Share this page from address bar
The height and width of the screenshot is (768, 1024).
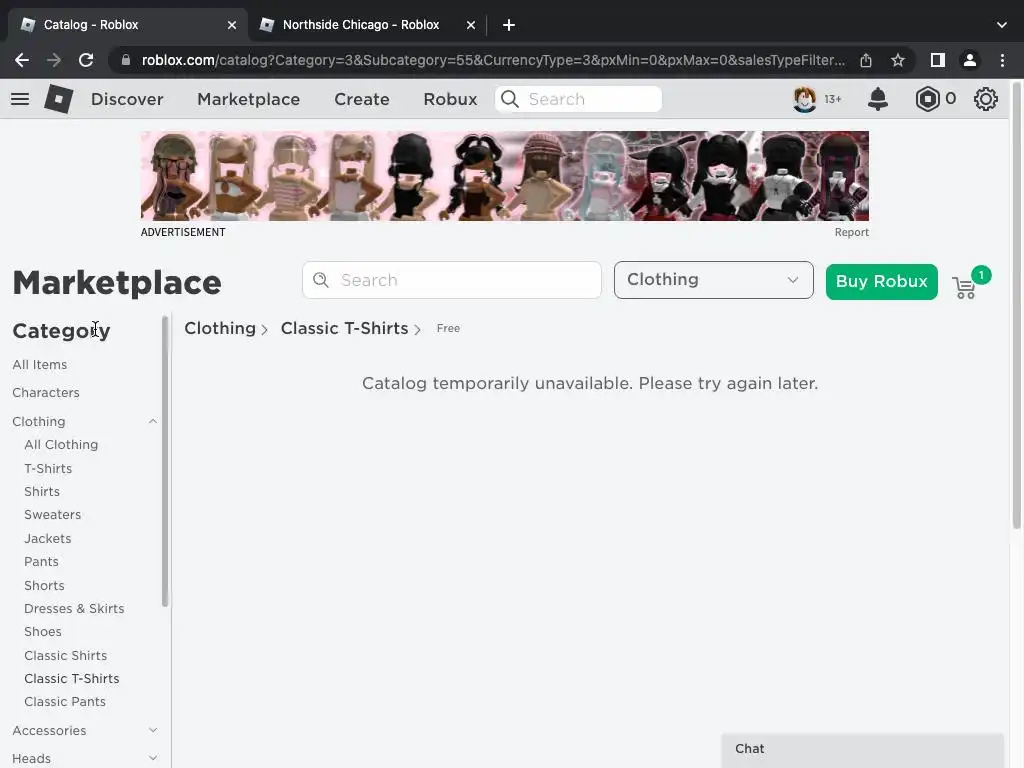tap(866, 60)
